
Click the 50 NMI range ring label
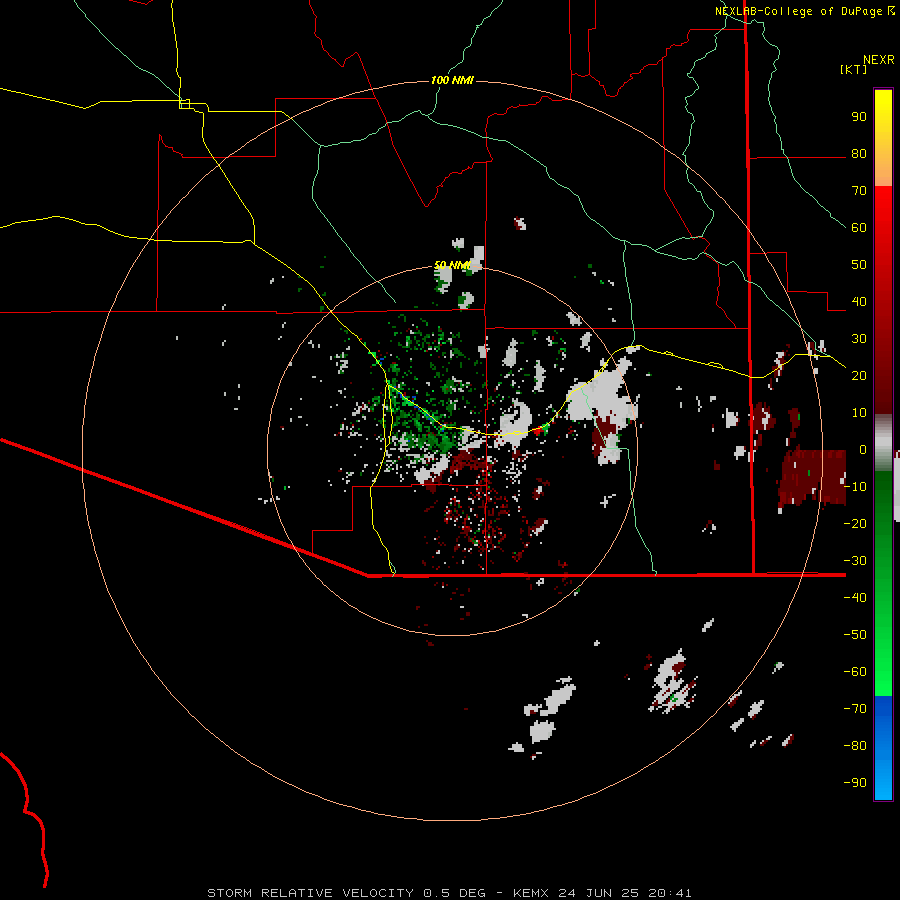pos(452,265)
